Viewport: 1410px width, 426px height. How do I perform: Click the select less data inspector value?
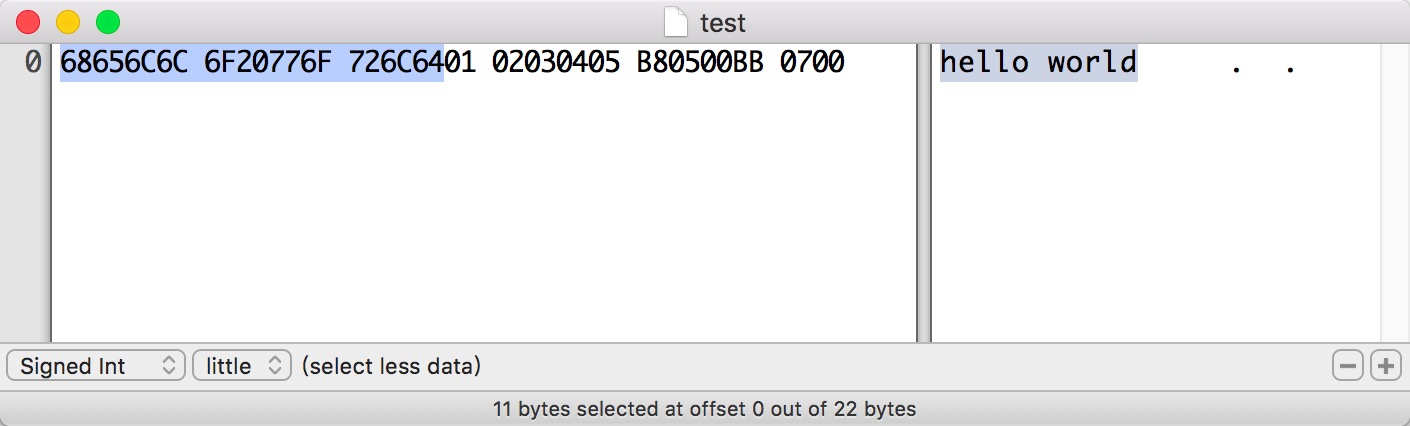[391, 367]
